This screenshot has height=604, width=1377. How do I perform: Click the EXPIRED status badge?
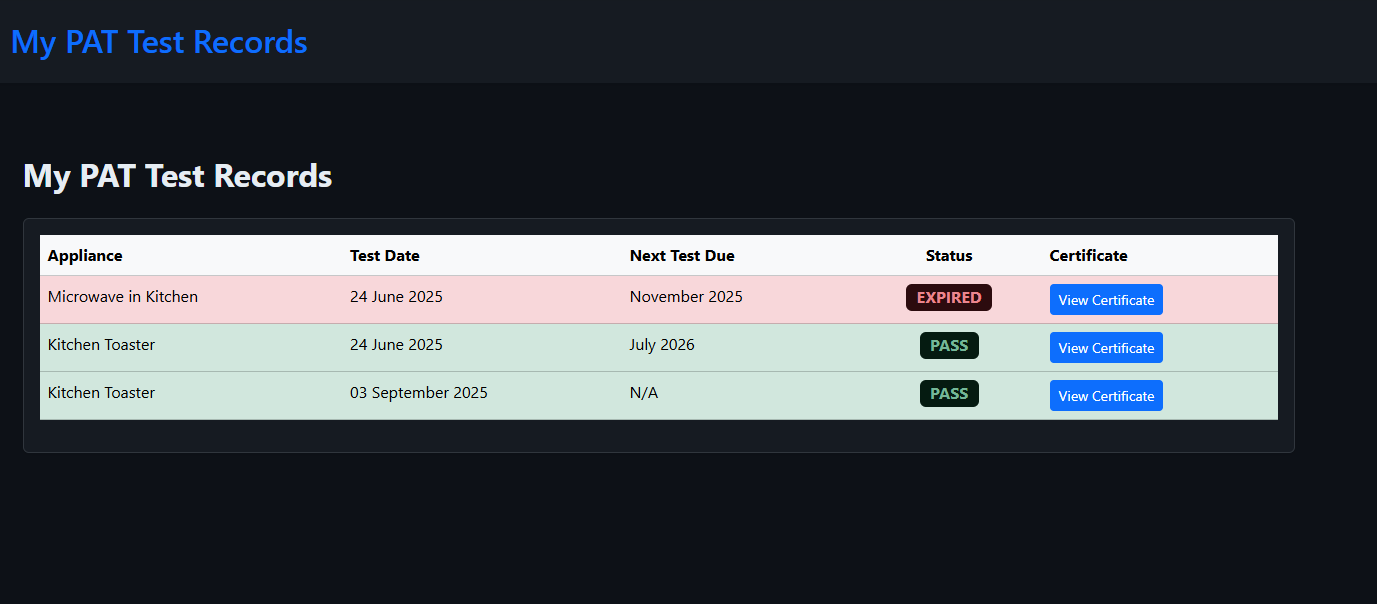948,297
